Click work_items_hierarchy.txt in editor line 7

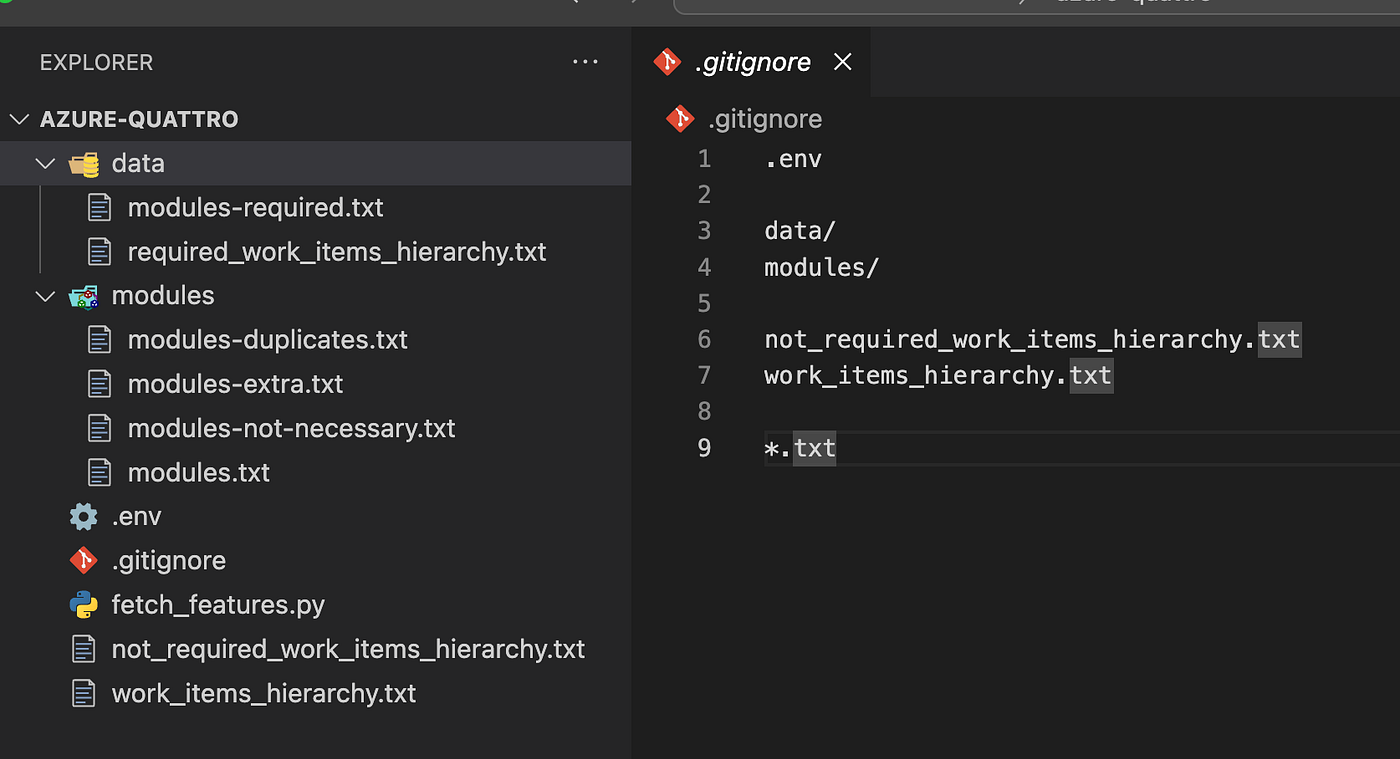coord(938,376)
